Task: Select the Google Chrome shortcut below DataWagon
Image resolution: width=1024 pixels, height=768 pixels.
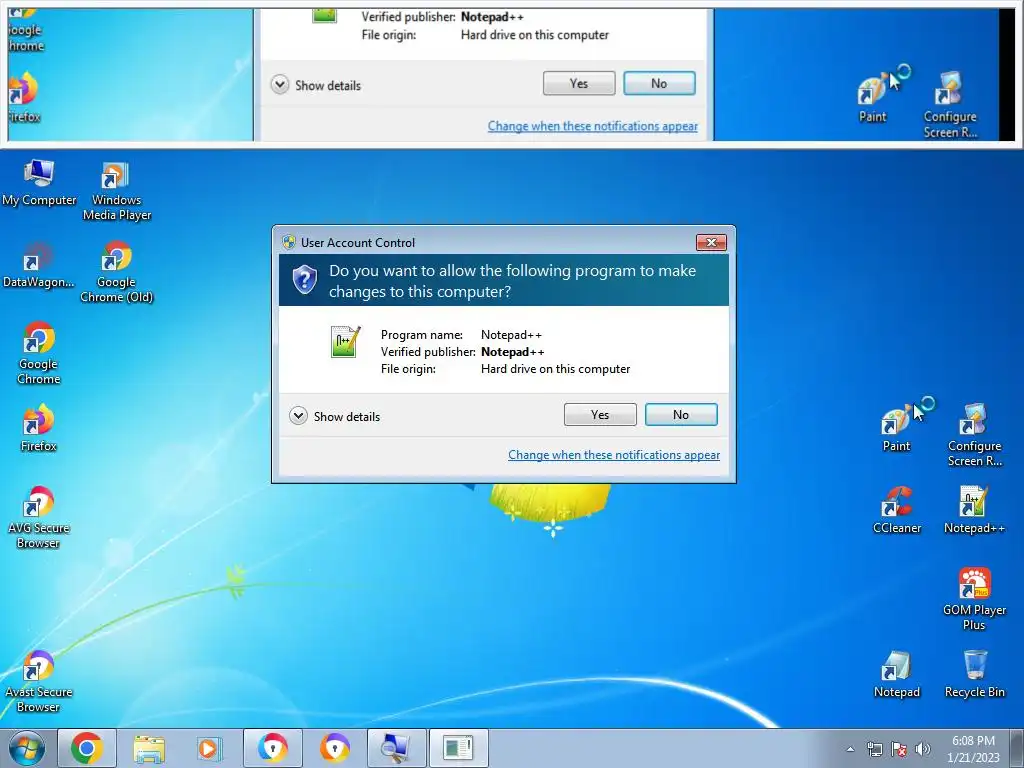Action: click(39, 353)
